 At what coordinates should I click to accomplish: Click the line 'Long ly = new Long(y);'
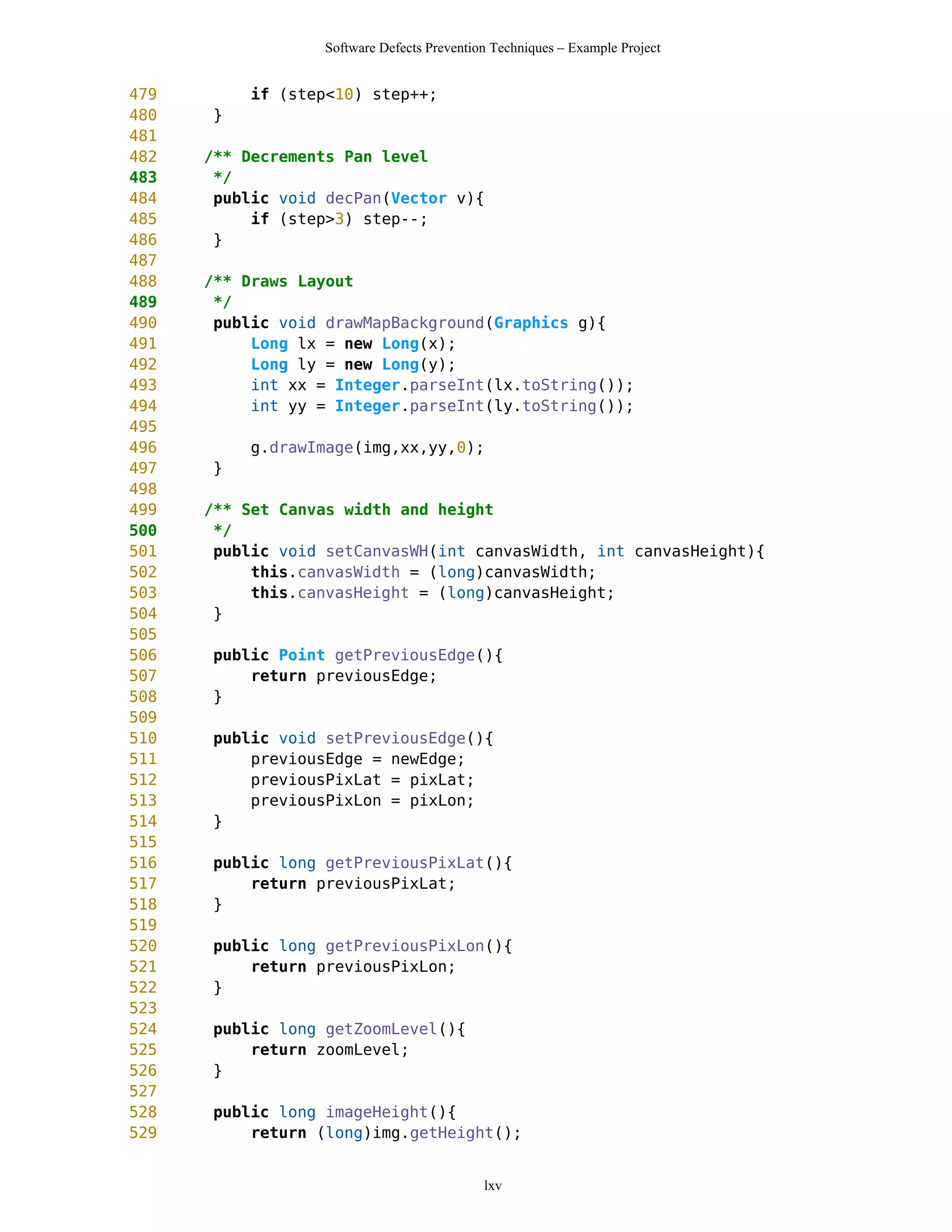click(353, 364)
